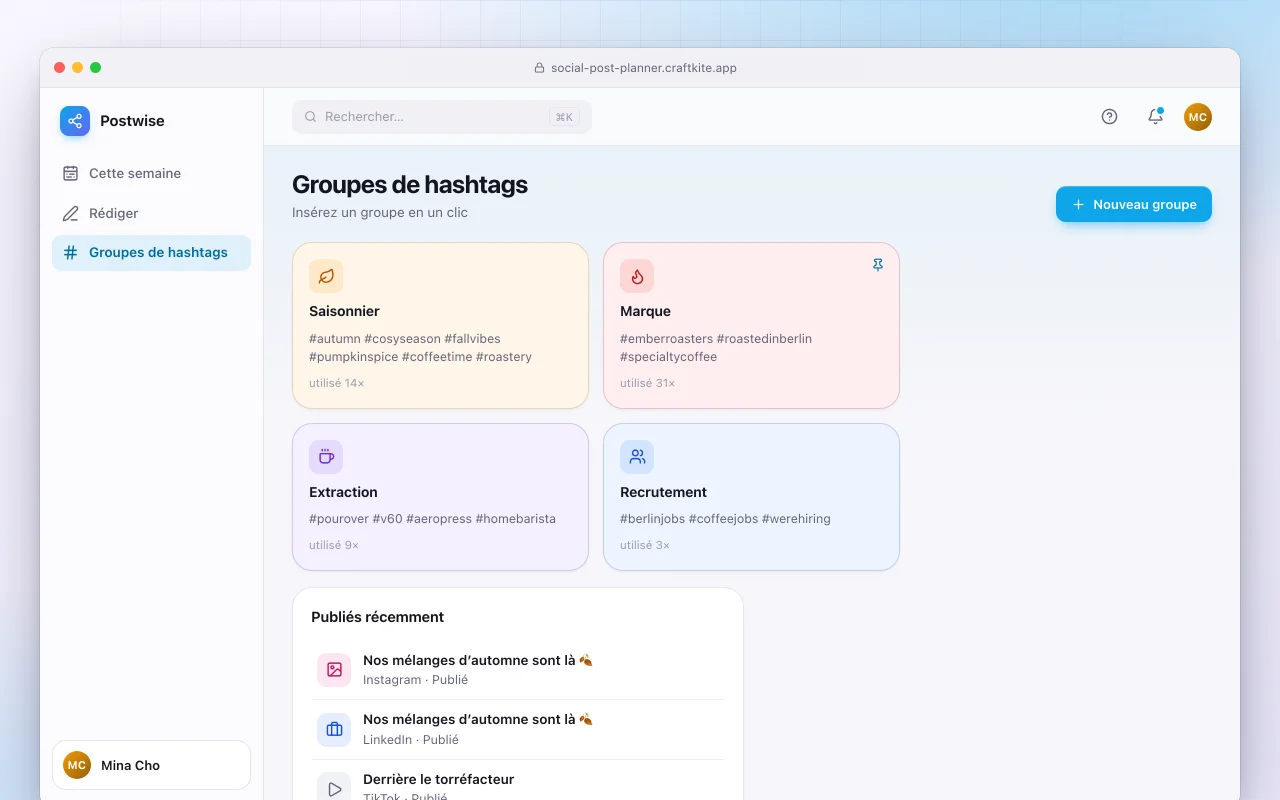Click the people icon on Recrutement card
Screen dimensions: 1280x800
point(637,457)
